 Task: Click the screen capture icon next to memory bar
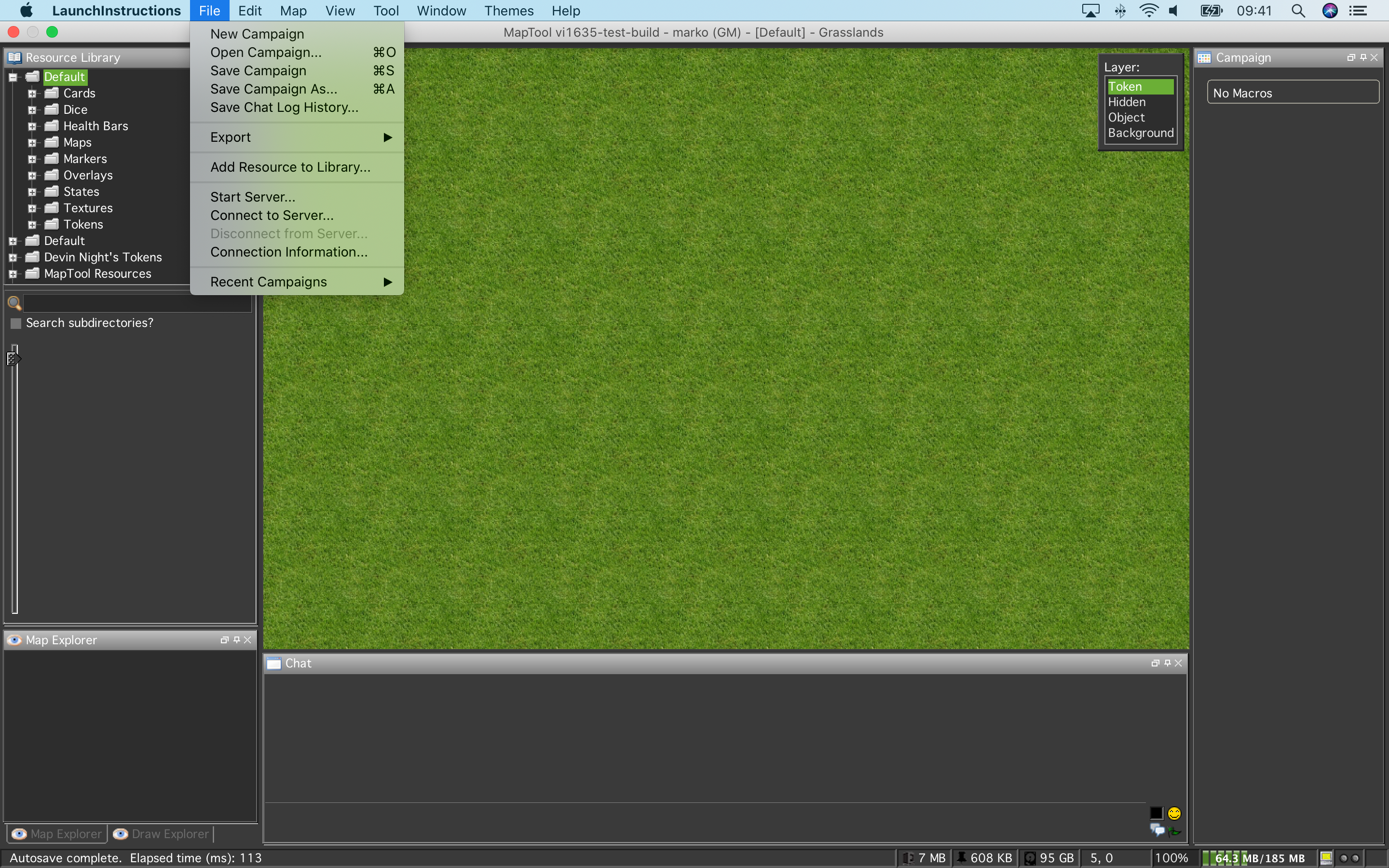(1326, 858)
